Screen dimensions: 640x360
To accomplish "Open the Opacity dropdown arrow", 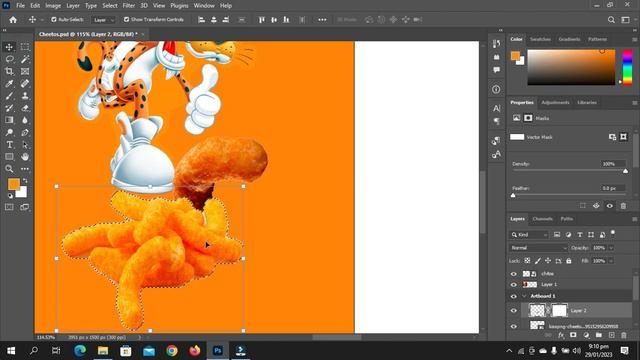I will click(611, 248).
